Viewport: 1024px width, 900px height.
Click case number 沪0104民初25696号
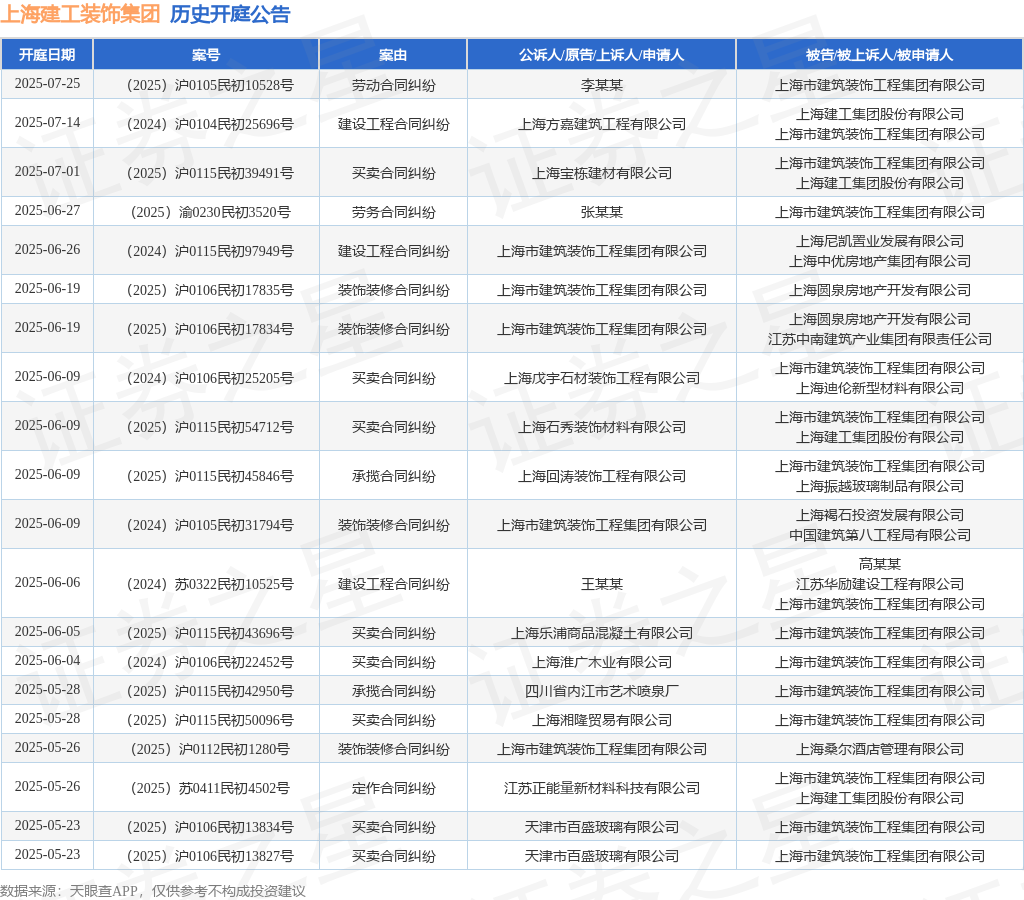pos(210,124)
